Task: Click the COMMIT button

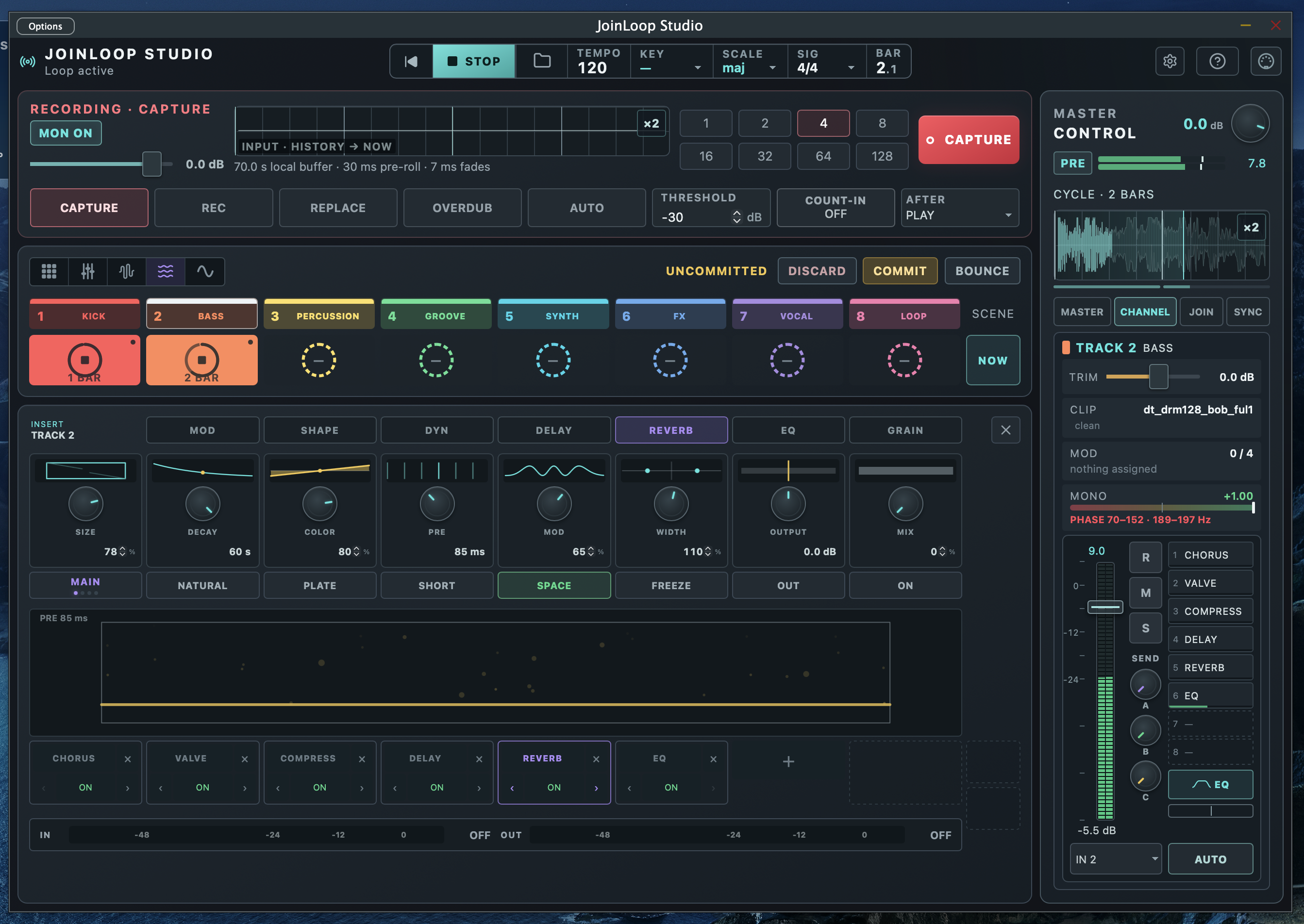Action: click(x=899, y=271)
